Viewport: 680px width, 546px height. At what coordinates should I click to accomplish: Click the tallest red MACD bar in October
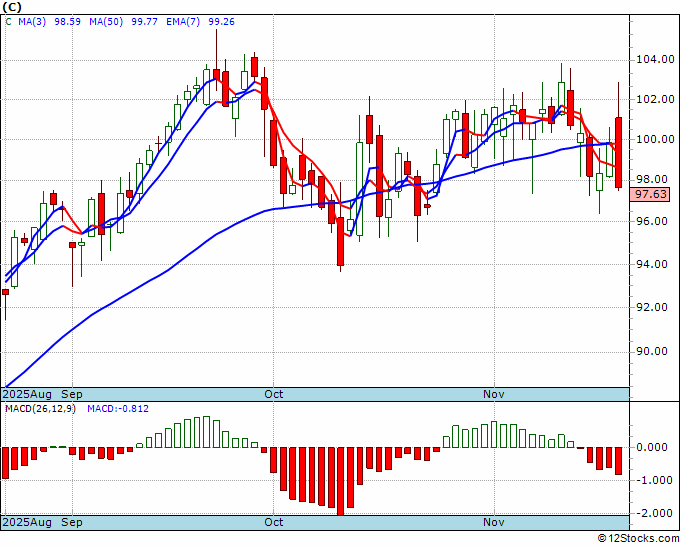[x=340, y=481]
